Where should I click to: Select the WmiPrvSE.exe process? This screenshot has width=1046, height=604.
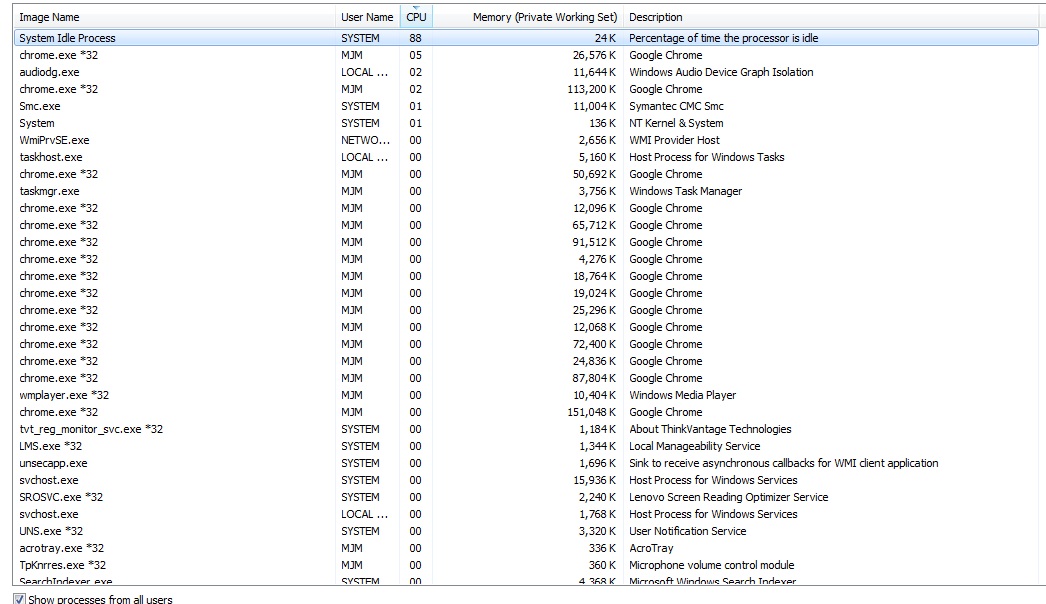(x=54, y=140)
